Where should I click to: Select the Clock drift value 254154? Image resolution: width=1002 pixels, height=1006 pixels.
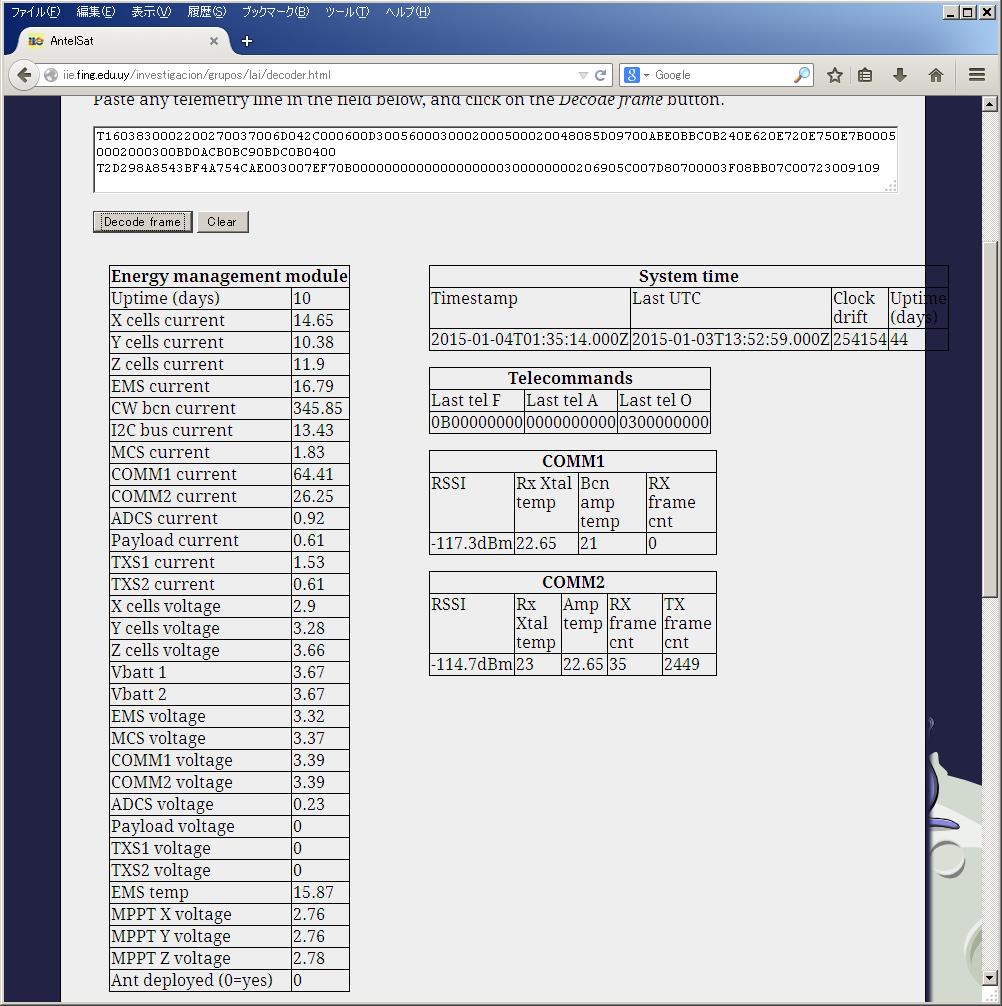click(860, 339)
